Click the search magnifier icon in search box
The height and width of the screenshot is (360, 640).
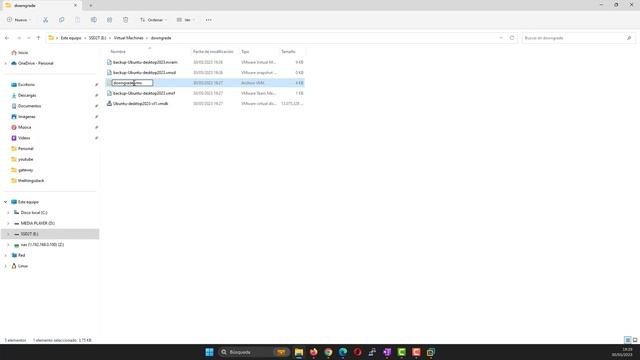pos(629,38)
